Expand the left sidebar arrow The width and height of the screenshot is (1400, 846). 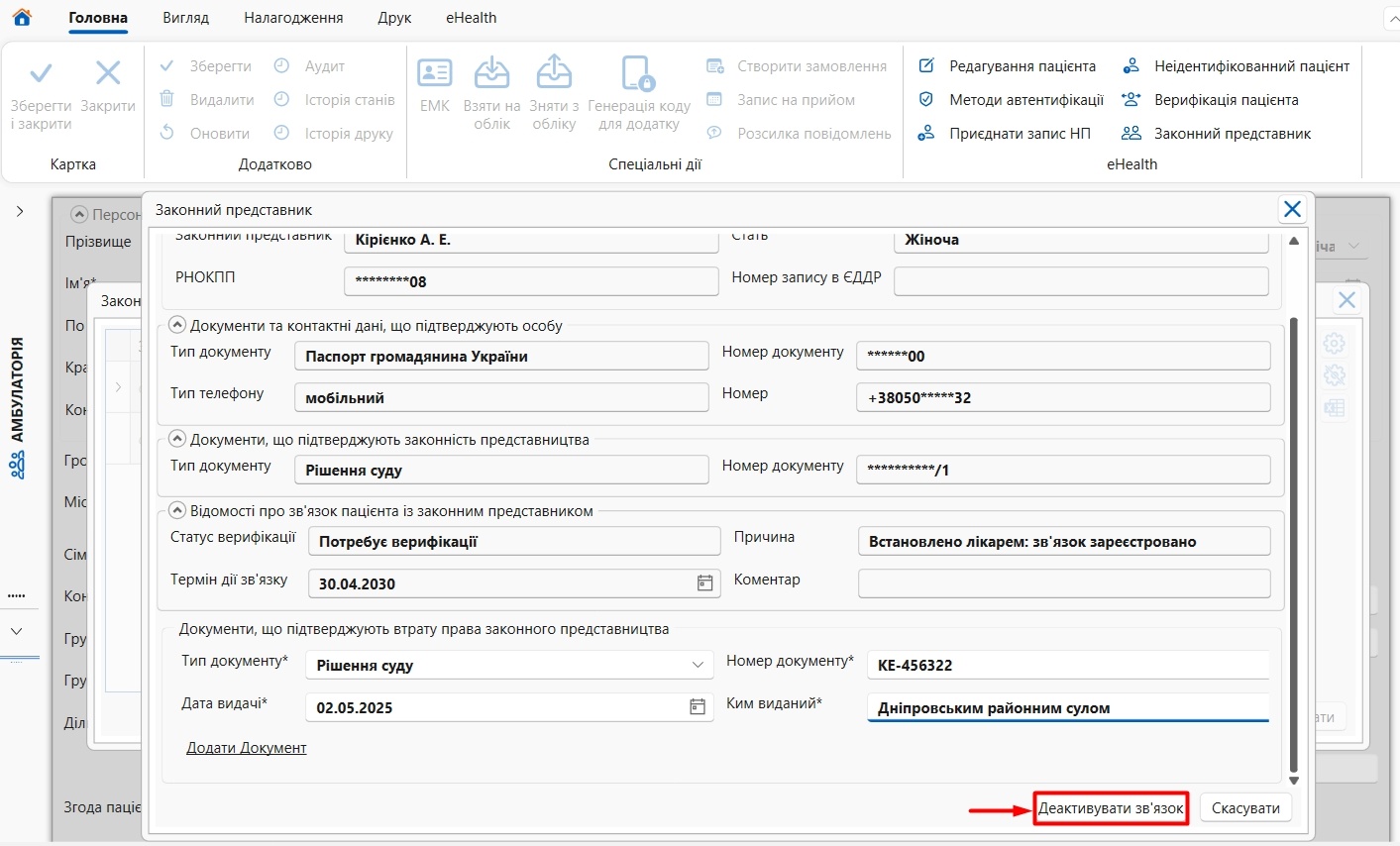click(x=20, y=211)
